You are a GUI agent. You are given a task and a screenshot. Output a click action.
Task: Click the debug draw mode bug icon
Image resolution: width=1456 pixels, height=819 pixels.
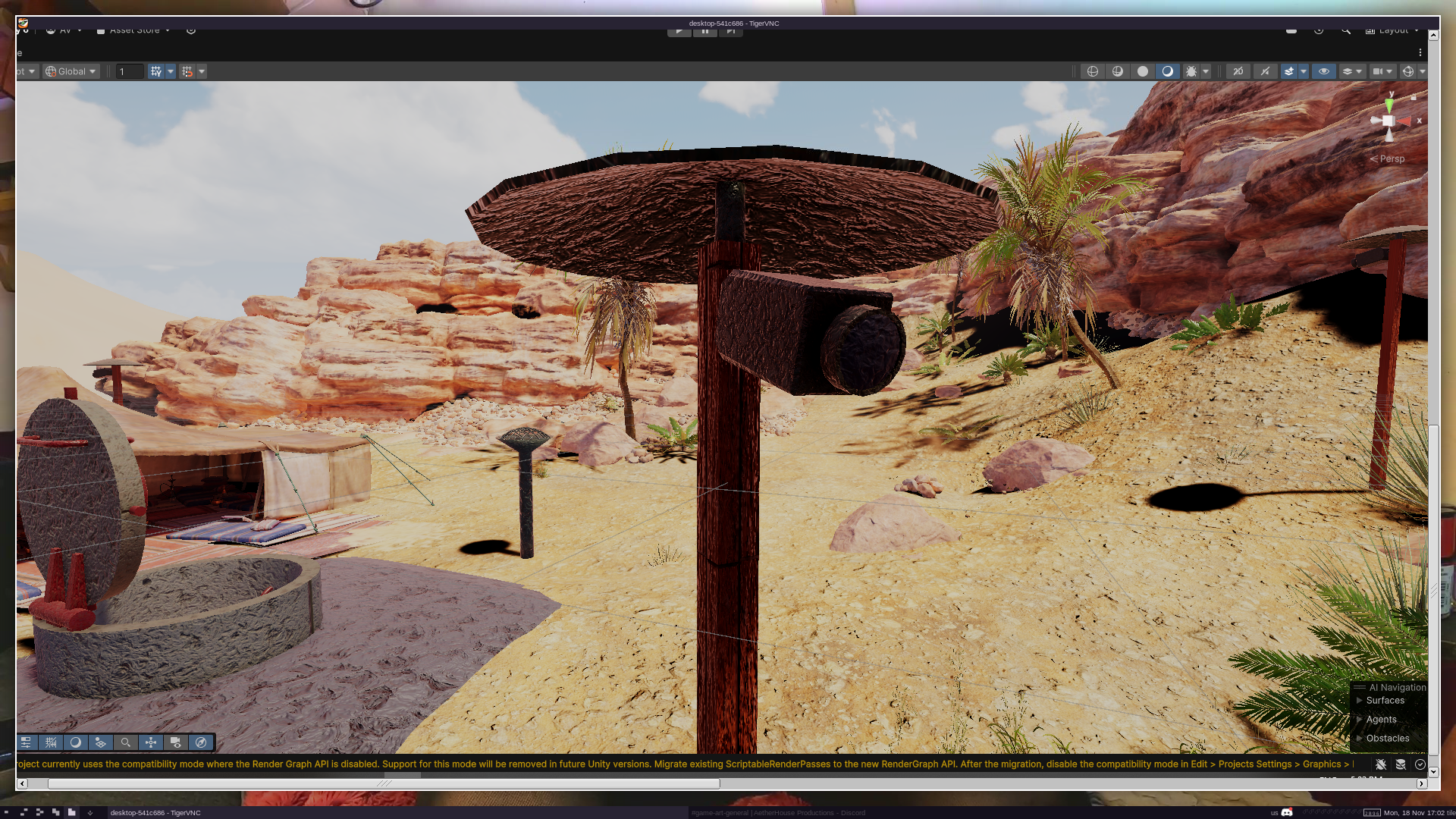pos(1191,71)
